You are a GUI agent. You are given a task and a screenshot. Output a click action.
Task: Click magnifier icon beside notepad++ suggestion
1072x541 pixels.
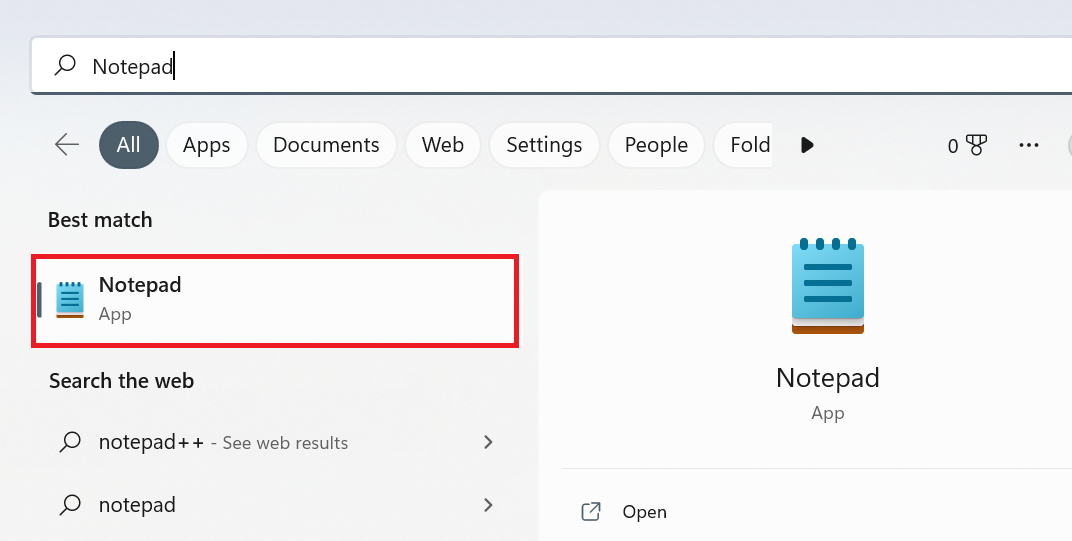pyautogui.click(x=70, y=443)
